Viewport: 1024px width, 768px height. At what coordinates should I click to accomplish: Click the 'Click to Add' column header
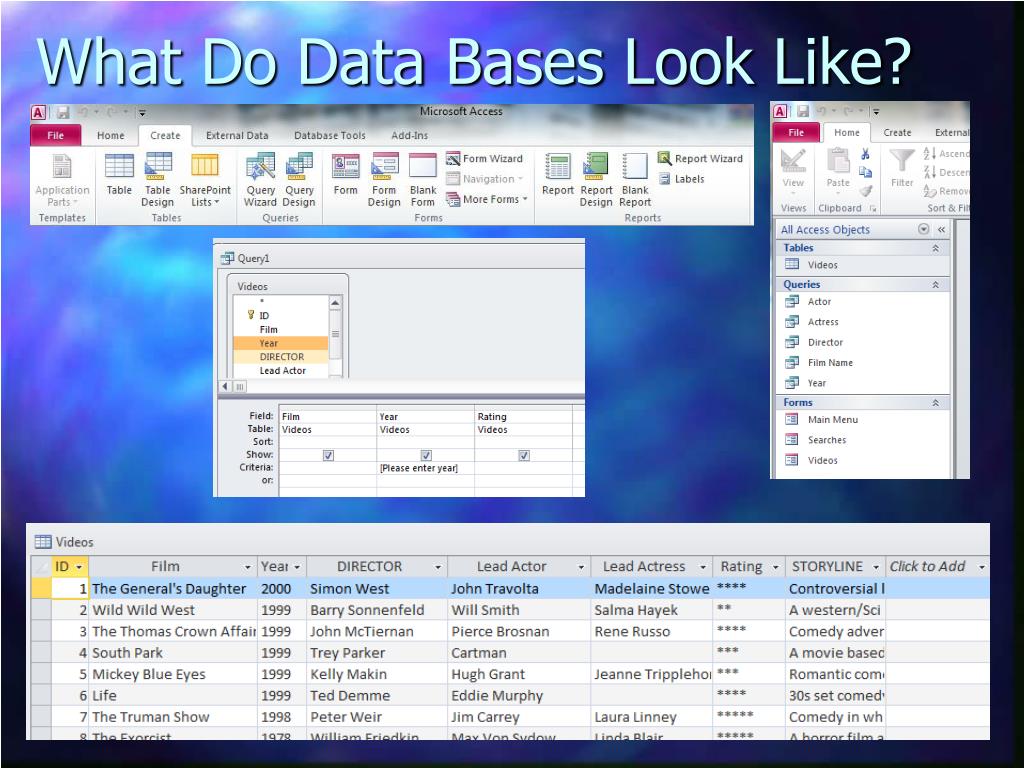936,567
